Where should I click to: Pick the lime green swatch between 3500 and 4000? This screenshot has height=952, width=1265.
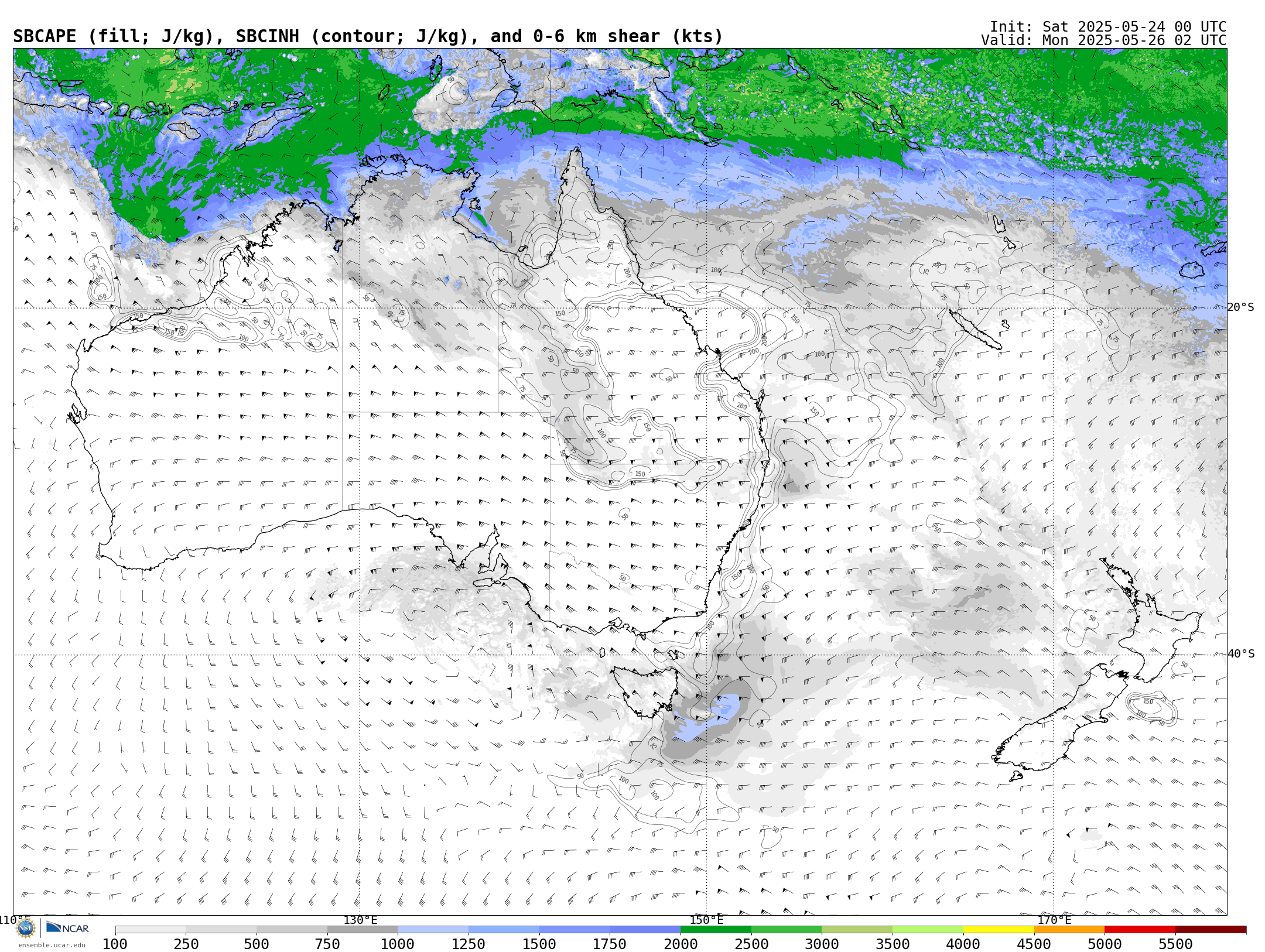(928, 930)
